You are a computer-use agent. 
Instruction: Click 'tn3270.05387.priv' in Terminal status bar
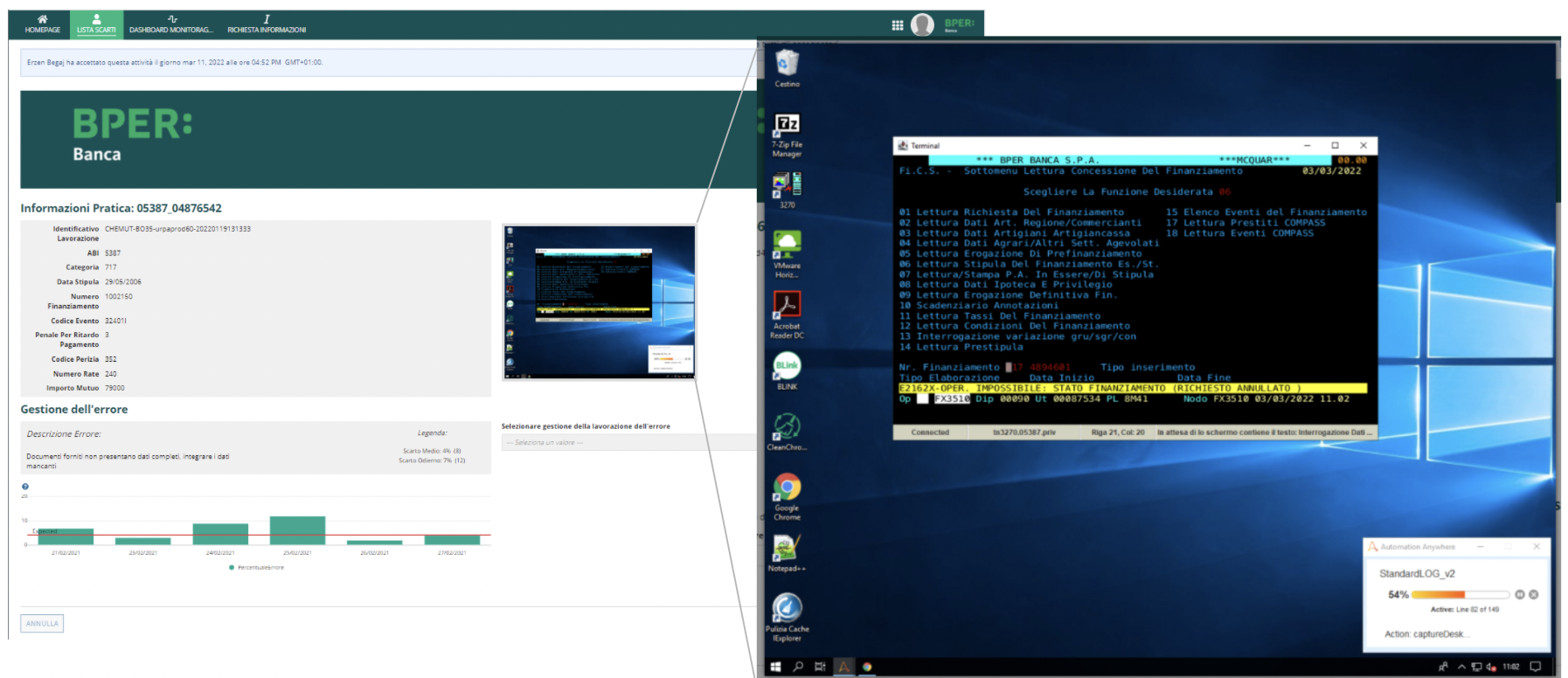point(1024,432)
